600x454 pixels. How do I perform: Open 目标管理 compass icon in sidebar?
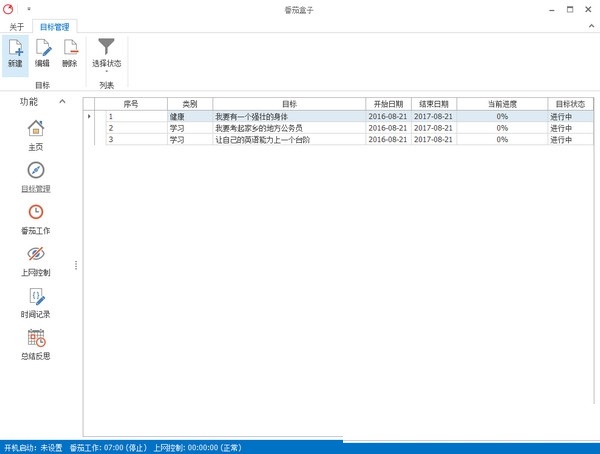point(36,170)
